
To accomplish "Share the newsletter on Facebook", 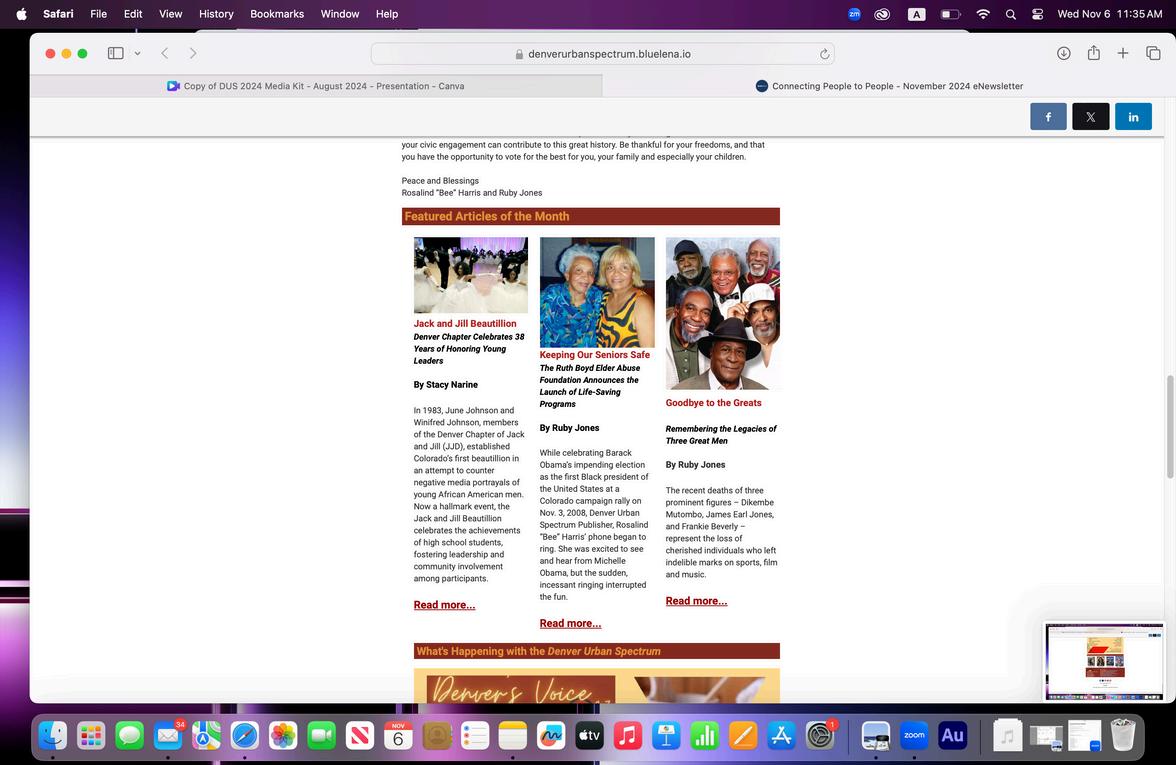I will (1048, 117).
